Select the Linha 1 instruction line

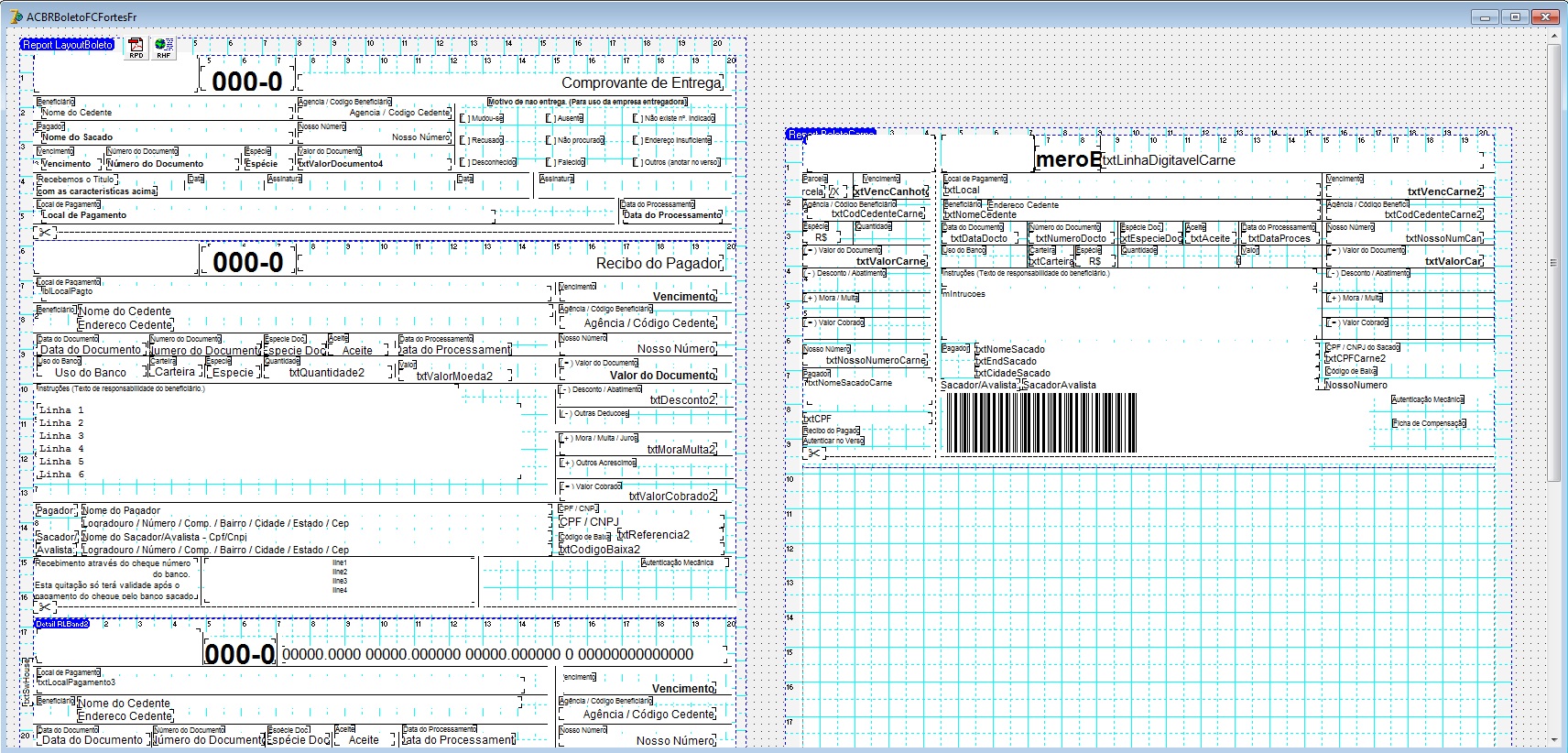(61, 410)
